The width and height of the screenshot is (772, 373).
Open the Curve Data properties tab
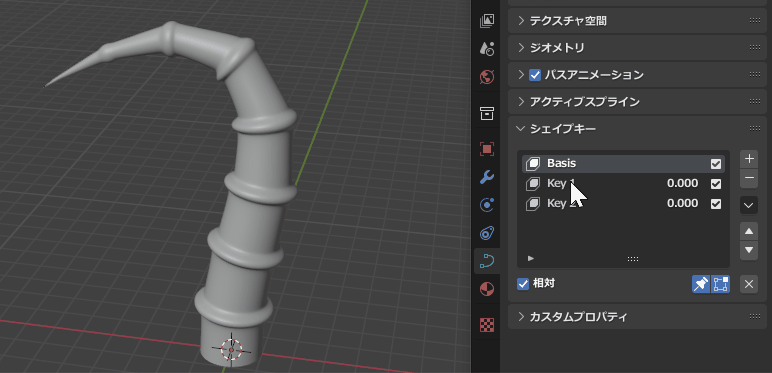point(487,261)
